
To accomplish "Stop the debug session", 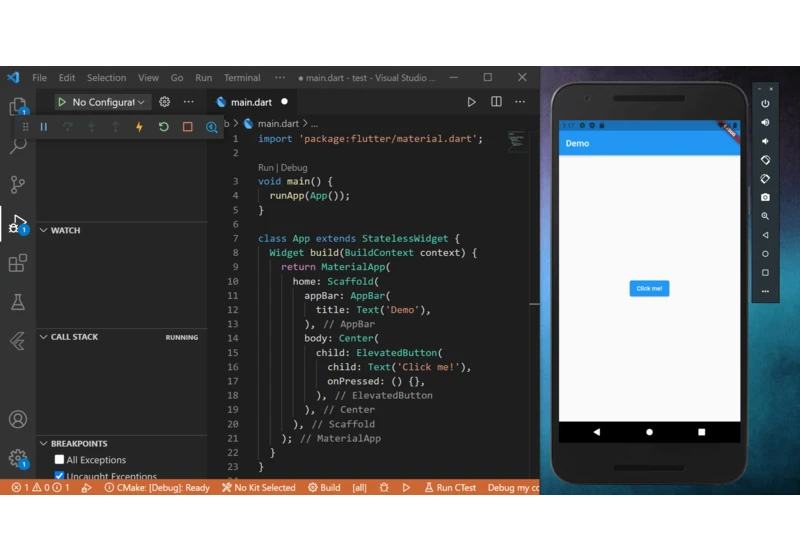I will click(x=187, y=126).
